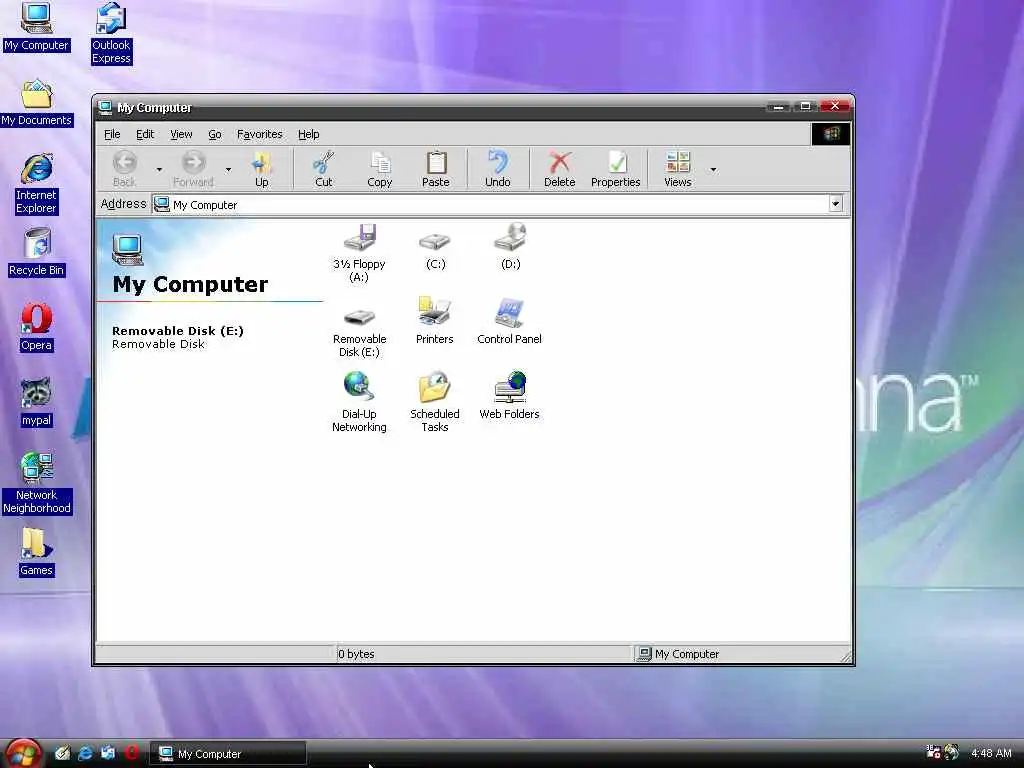Viewport: 1024px width, 768px height.
Task: Select the Removable Disk (E:) icon
Action: tap(359, 319)
